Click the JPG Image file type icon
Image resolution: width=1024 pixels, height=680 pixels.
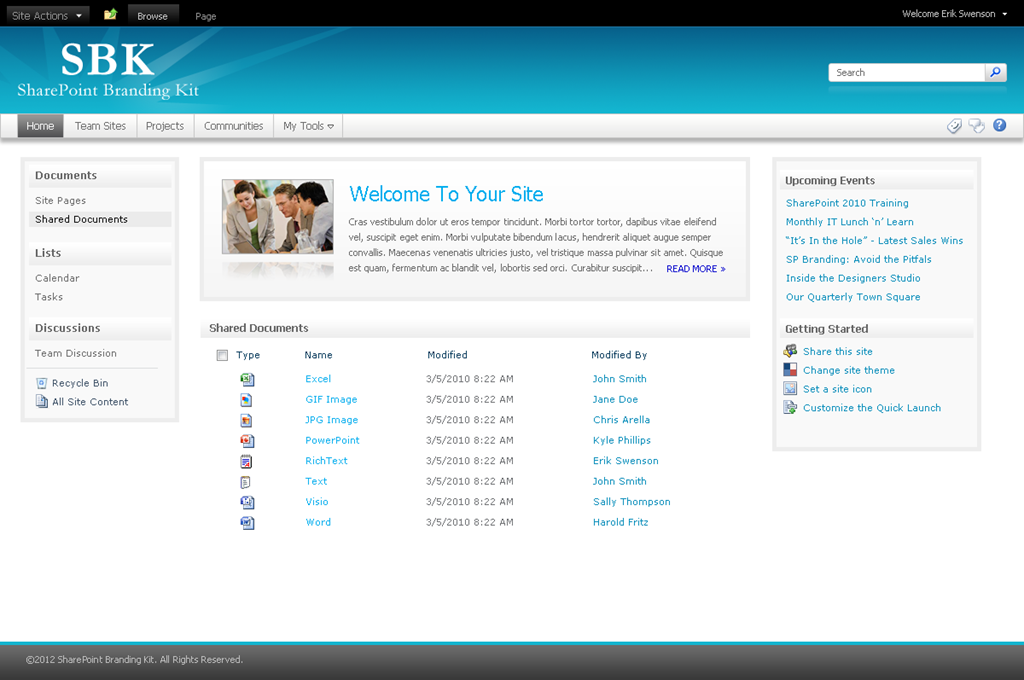click(246, 421)
